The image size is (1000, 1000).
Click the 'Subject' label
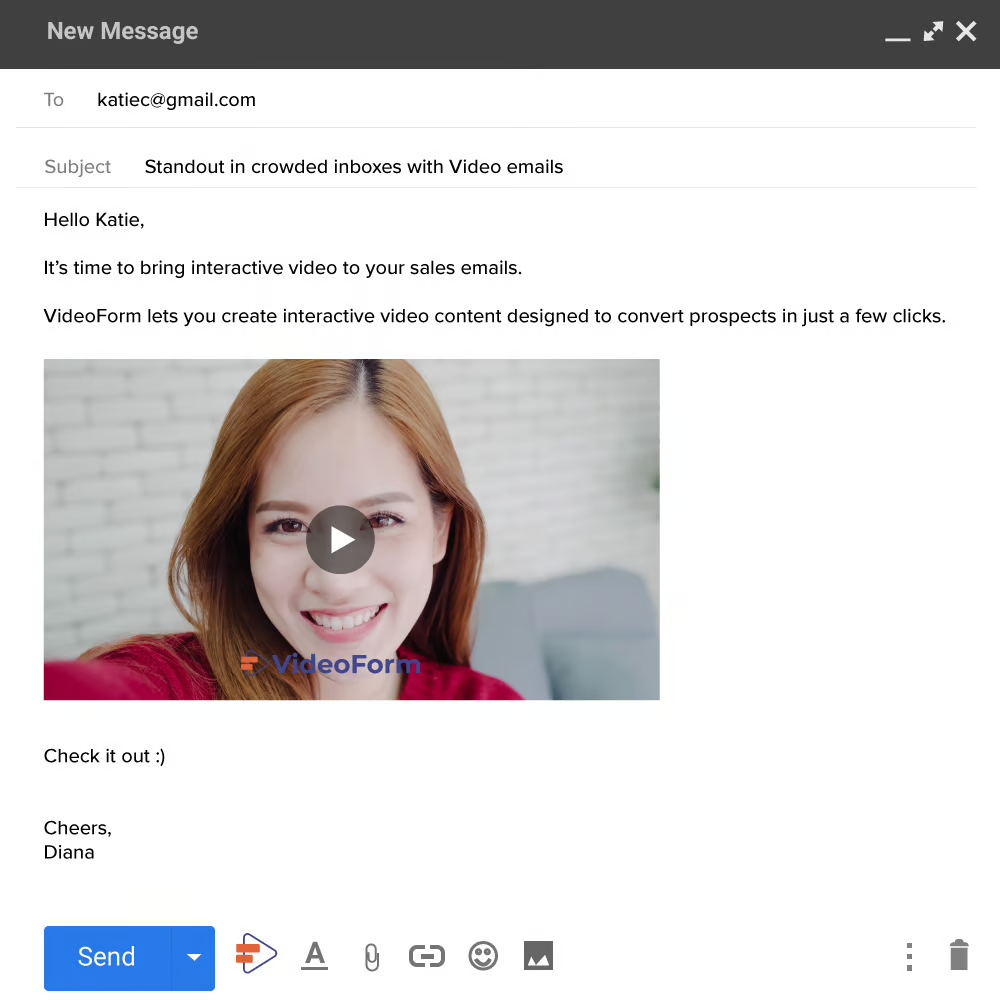[x=77, y=166]
